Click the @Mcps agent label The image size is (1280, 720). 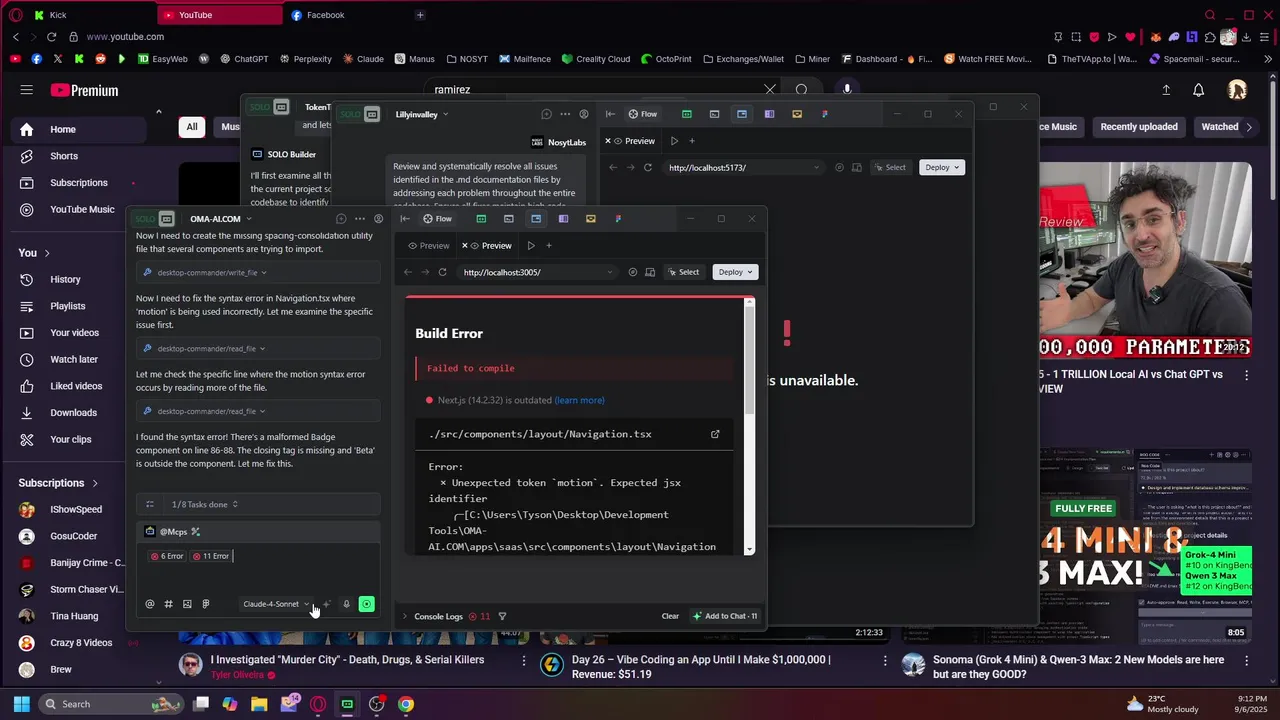click(173, 532)
